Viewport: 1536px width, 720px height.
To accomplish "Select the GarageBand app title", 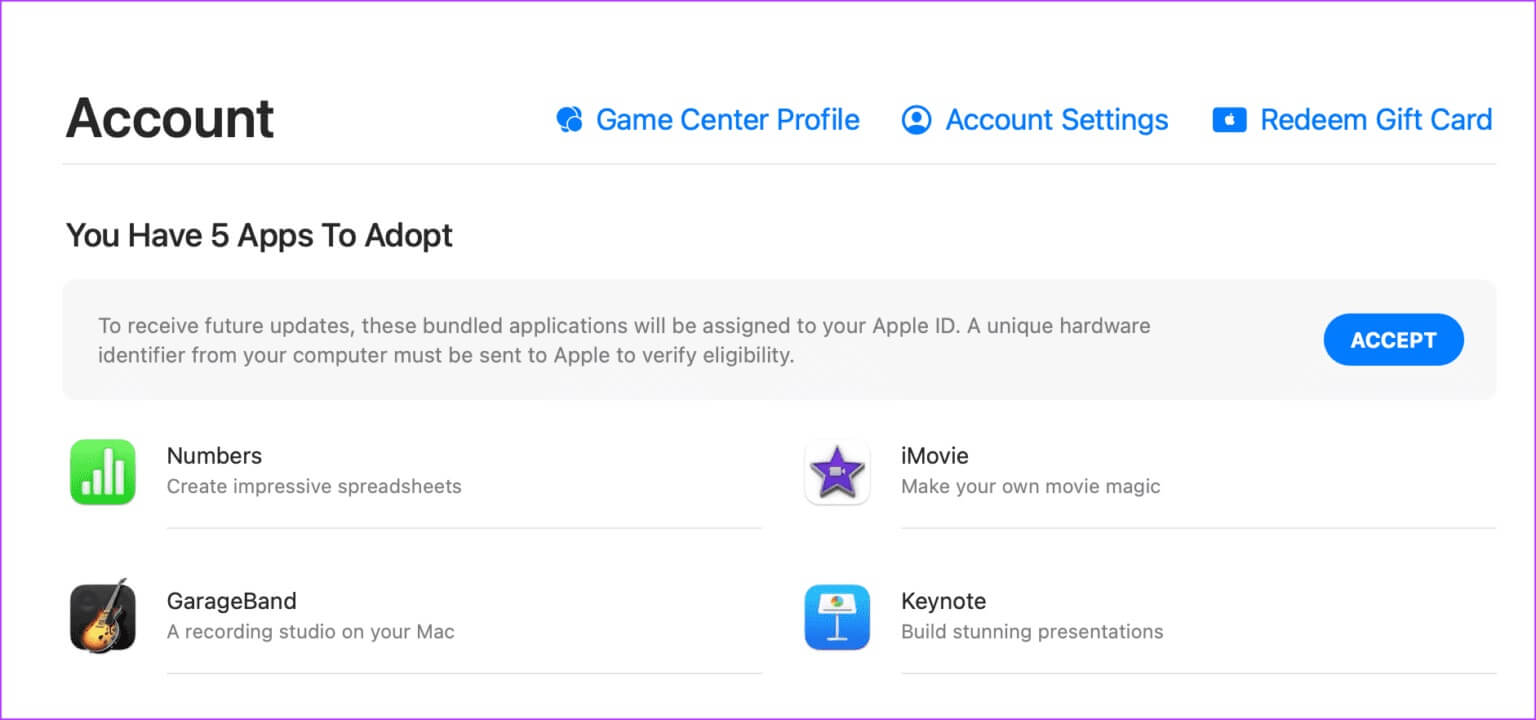I will (231, 601).
